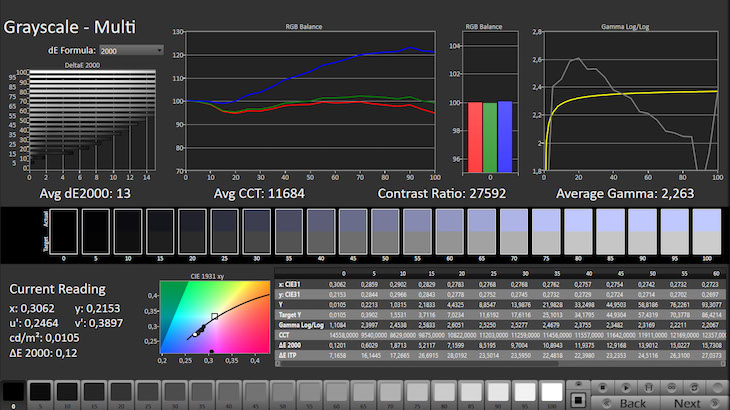730x410 pixels.
Task: Open the dE Formula dropdown
Action: pyautogui.click(x=131, y=49)
